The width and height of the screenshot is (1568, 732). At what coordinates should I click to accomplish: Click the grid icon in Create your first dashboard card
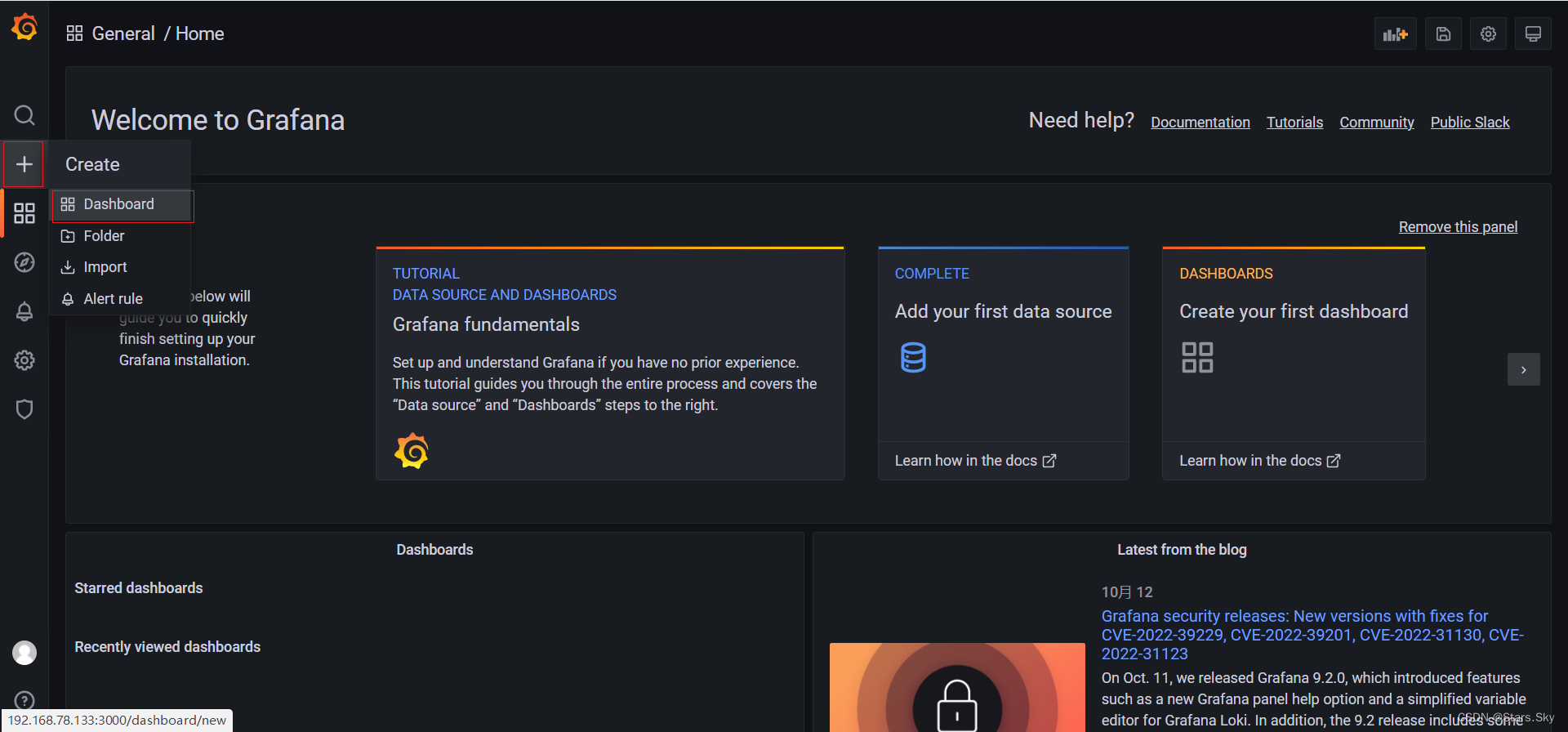(x=1197, y=358)
